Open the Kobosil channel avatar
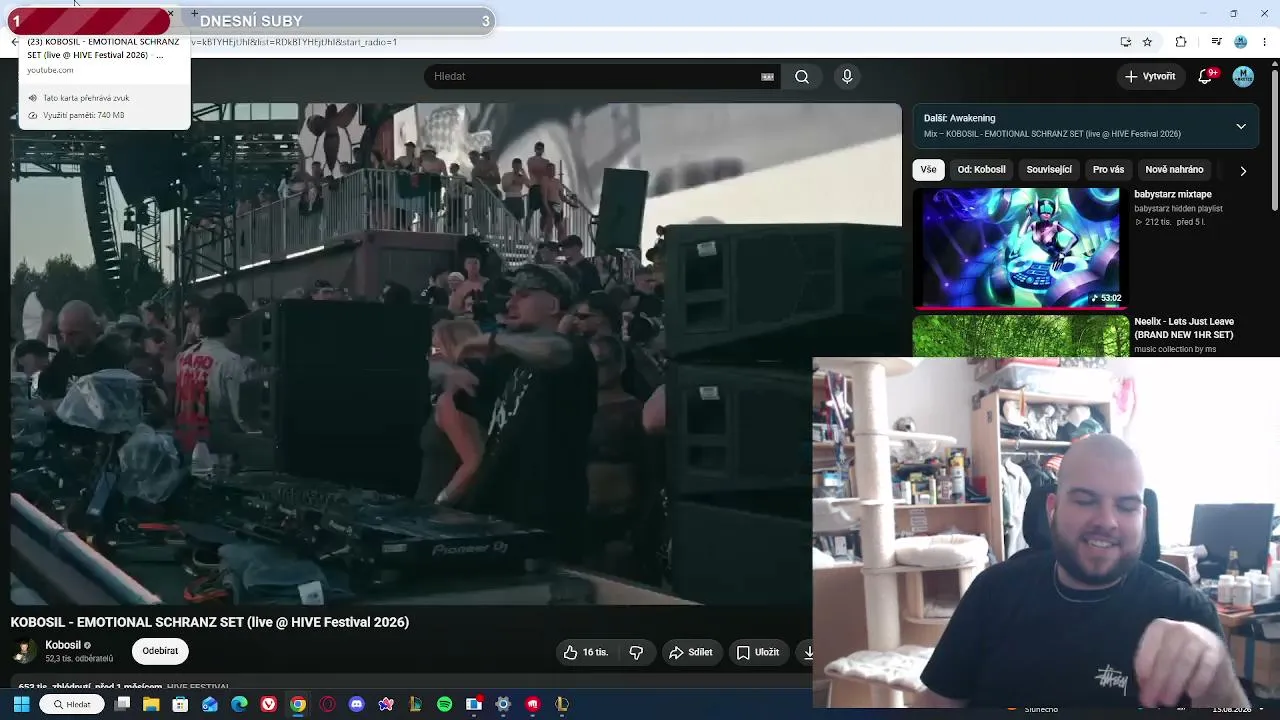This screenshot has height=720, width=1280. [23, 652]
